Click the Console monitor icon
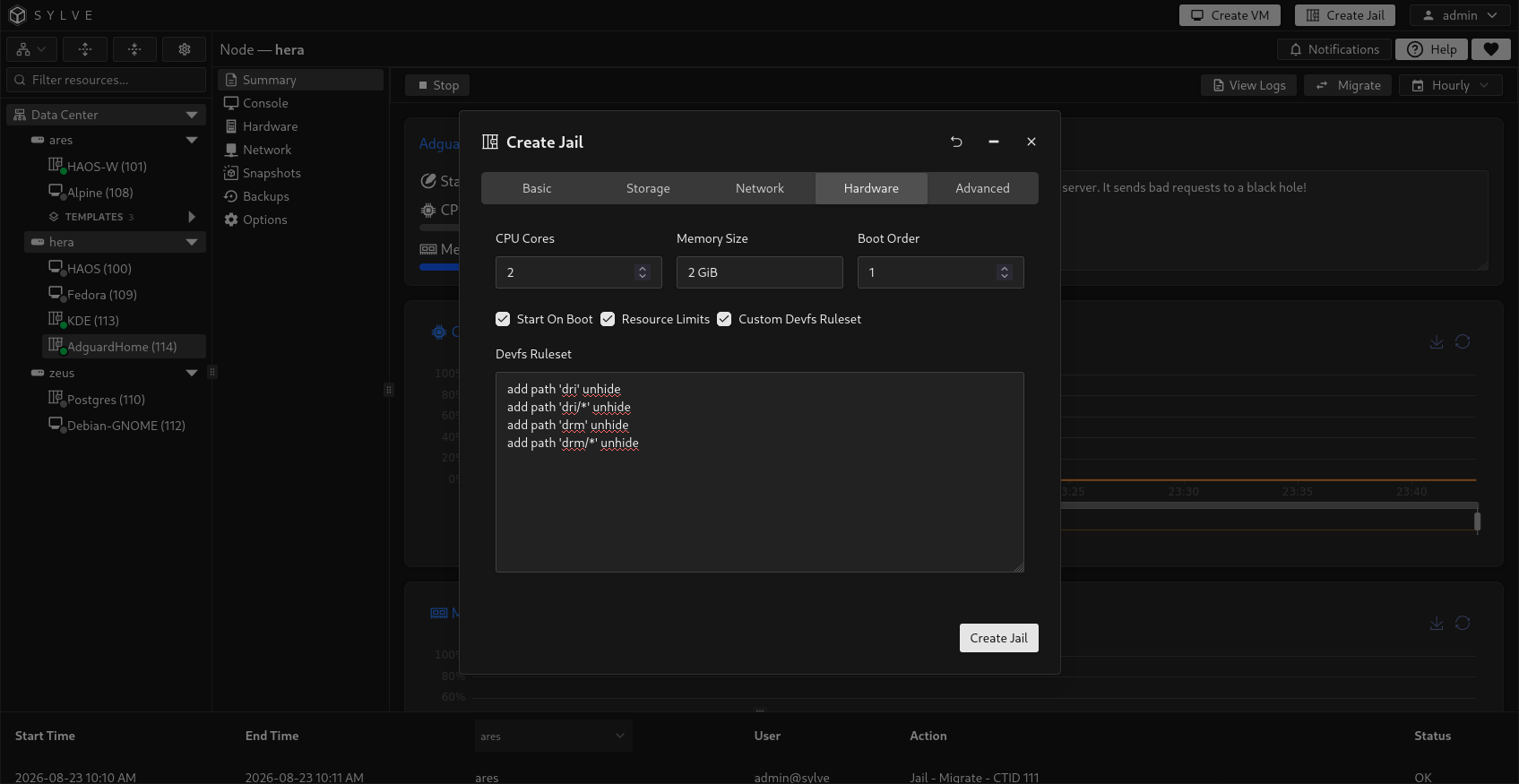 231,103
